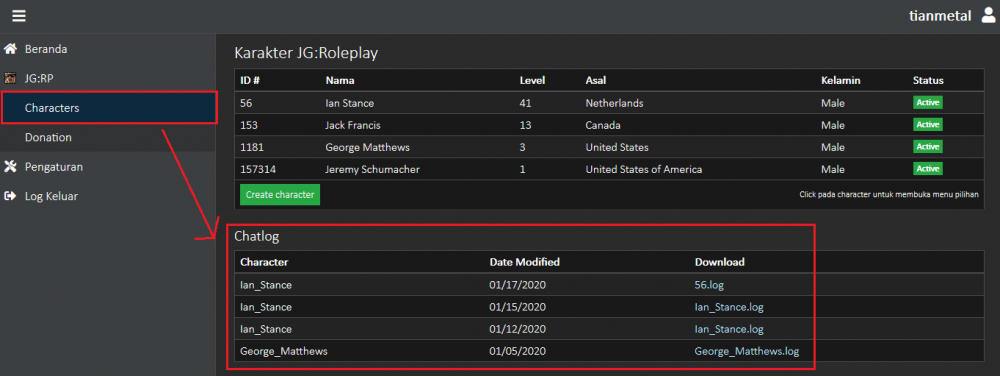Select the Jack Francis character row
Viewport: 1000px width, 376px height.
[609, 125]
